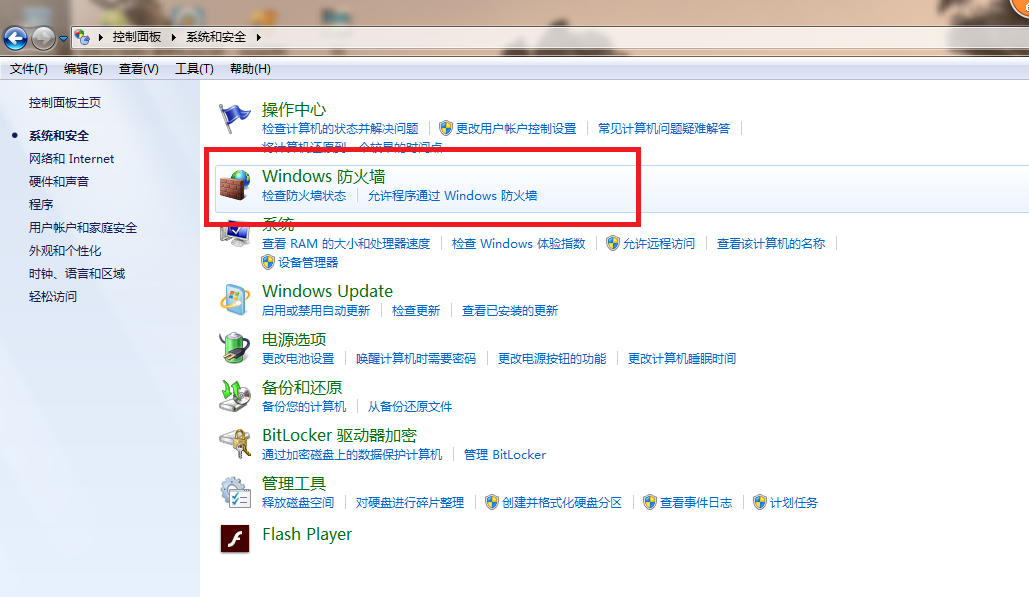Open the 文件(F) menu
The height and width of the screenshot is (597, 1029).
(28, 69)
